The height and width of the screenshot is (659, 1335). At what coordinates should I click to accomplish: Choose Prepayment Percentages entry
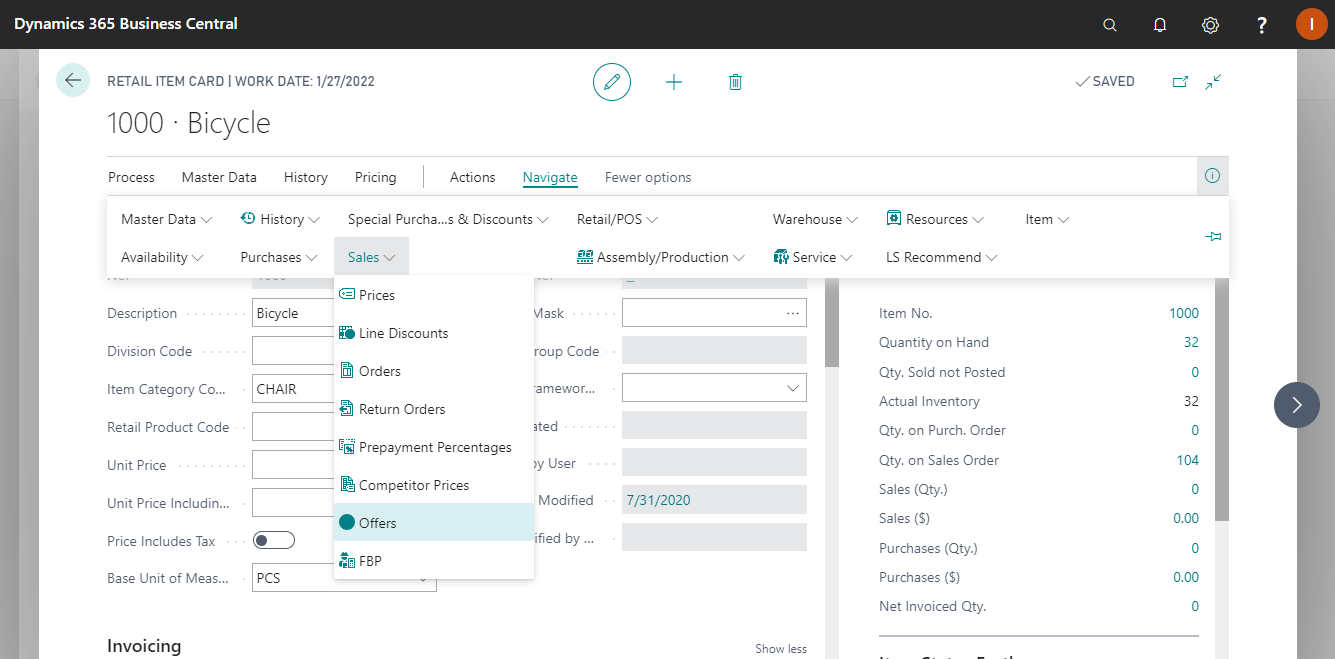(434, 447)
